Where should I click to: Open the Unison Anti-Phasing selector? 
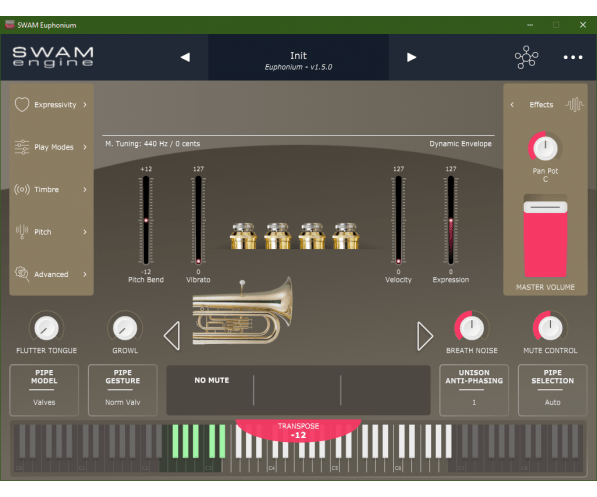[x=474, y=390]
